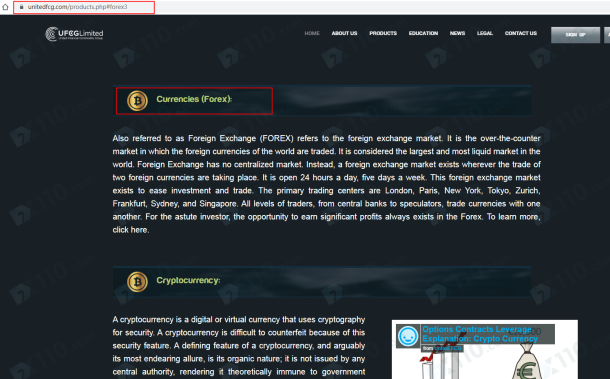Select the Currencies (Forex) heading
610x379 pixels.
(x=194, y=99)
